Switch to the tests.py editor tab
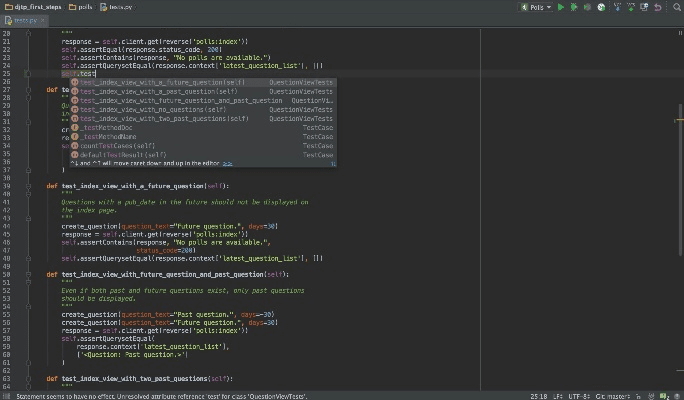This screenshot has width=684, height=400. (27, 19)
